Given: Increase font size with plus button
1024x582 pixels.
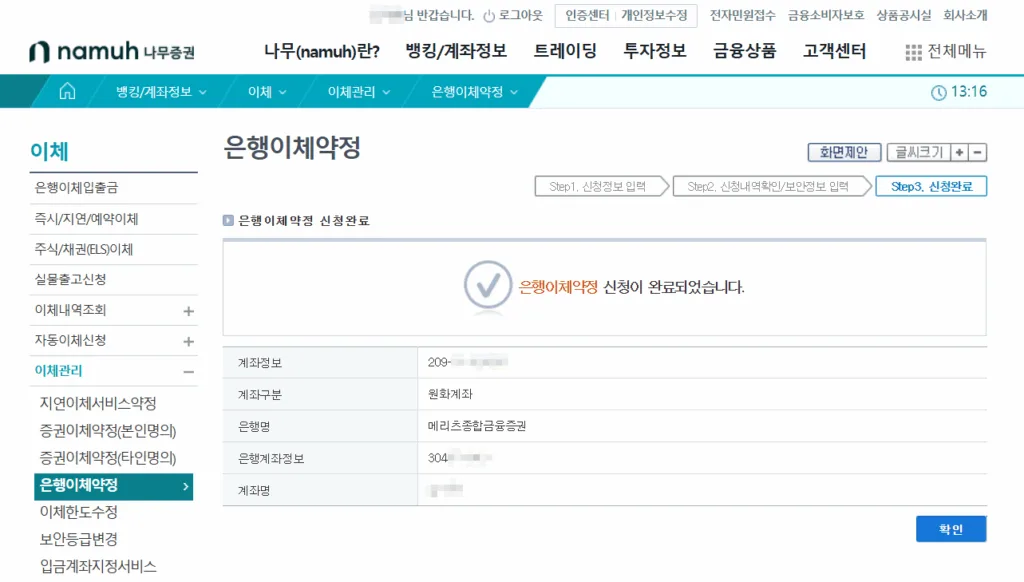Looking at the screenshot, I should pyautogui.click(x=959, y=152).
